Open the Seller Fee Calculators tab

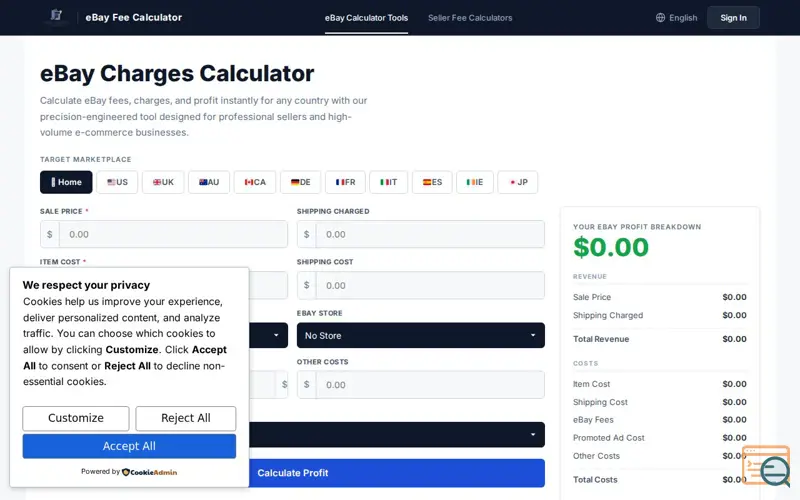[x=470, y=18]
